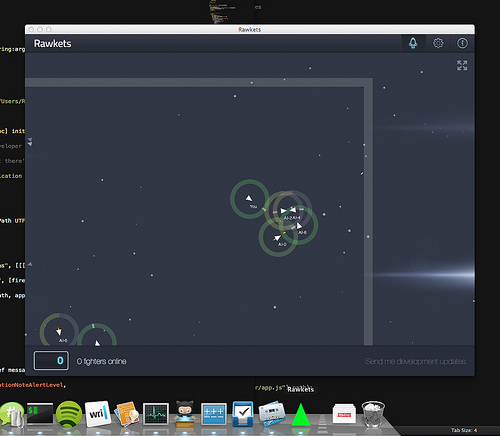Click the "Tab Size: 4" status in the editor
500x436 pixels.
(464, 430)
